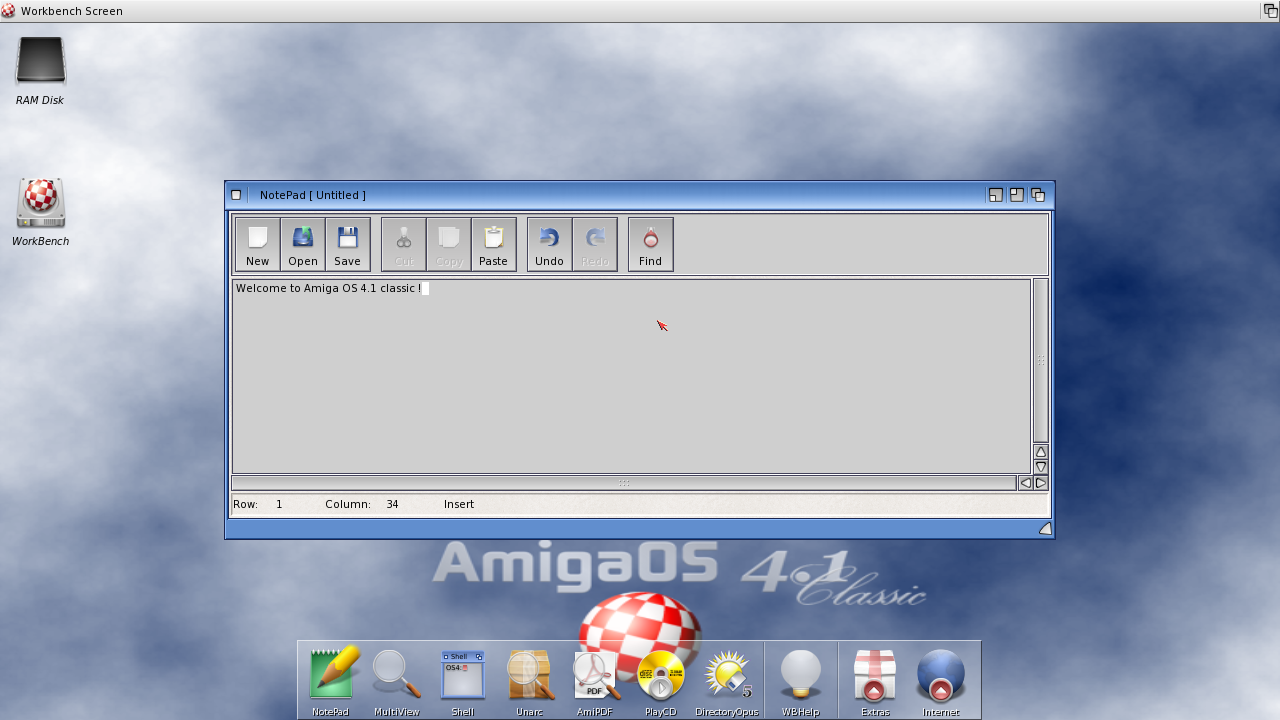Open WBHelp lightbulb in the dock
This screenshot has width=1280, height=720.
click(x=800, y=682)
